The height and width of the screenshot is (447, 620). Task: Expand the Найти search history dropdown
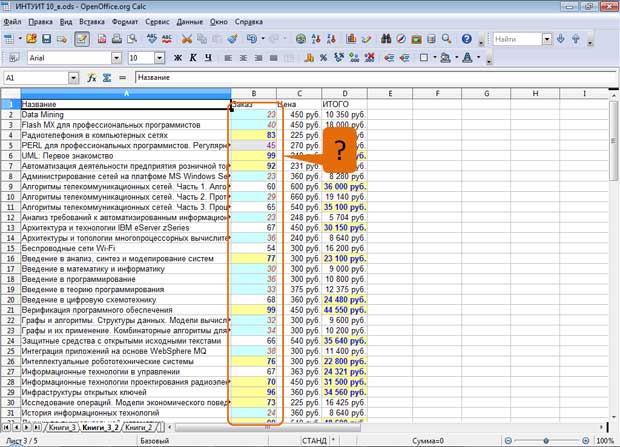click(x=547, y=39)
